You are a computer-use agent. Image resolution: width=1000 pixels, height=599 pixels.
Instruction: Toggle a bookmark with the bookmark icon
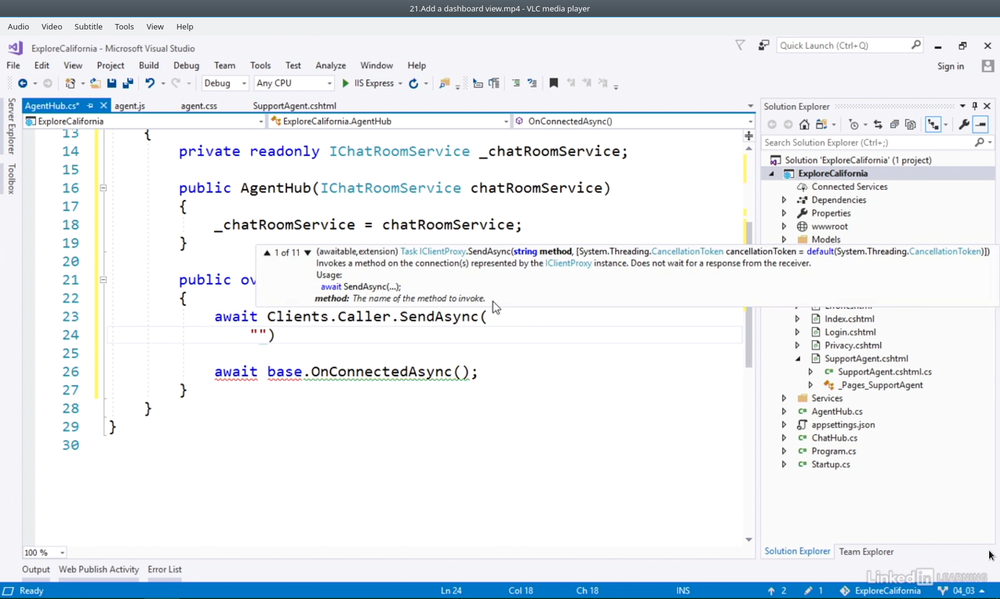coord(554,84)
